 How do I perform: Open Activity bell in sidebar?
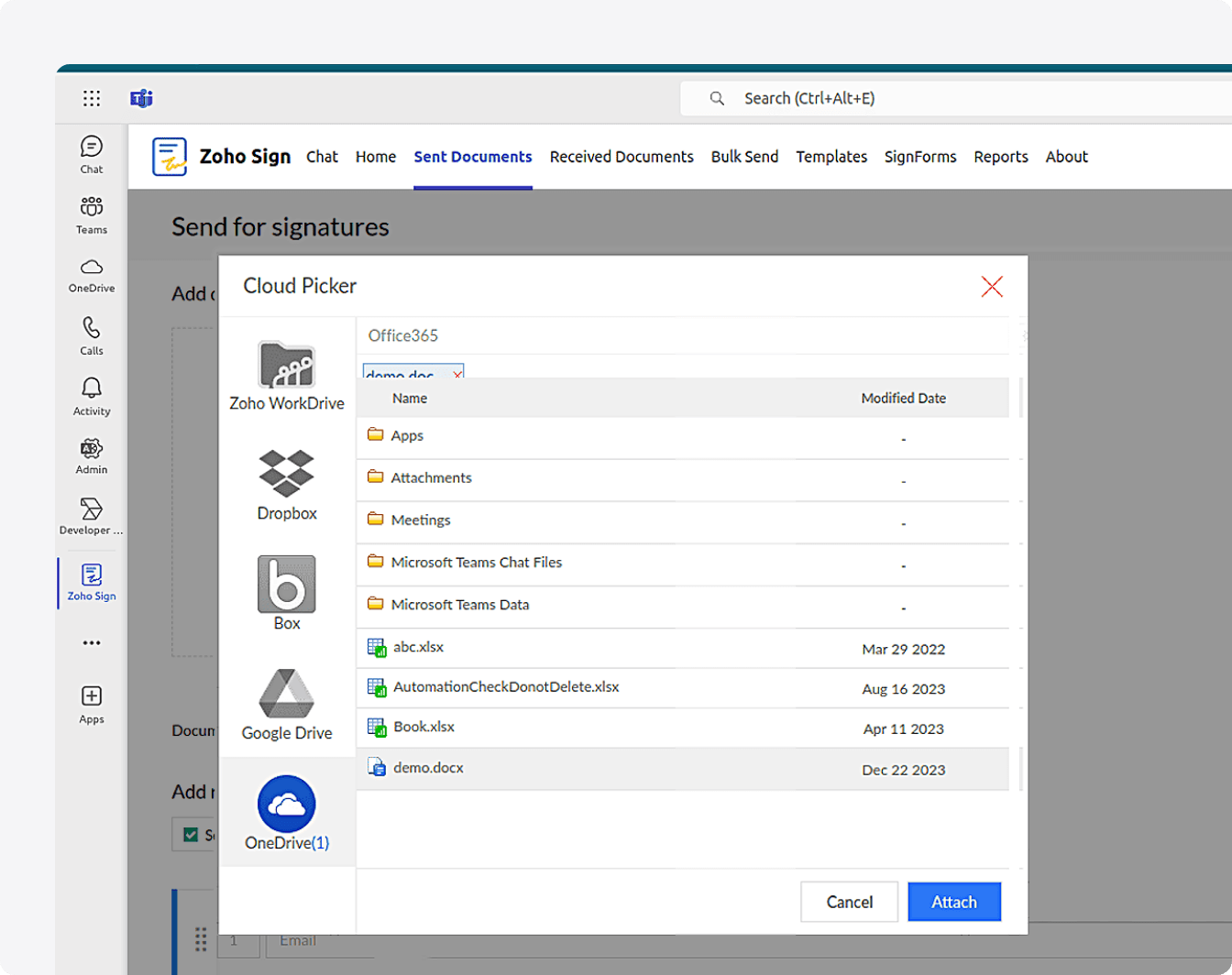tap(92, 396)
